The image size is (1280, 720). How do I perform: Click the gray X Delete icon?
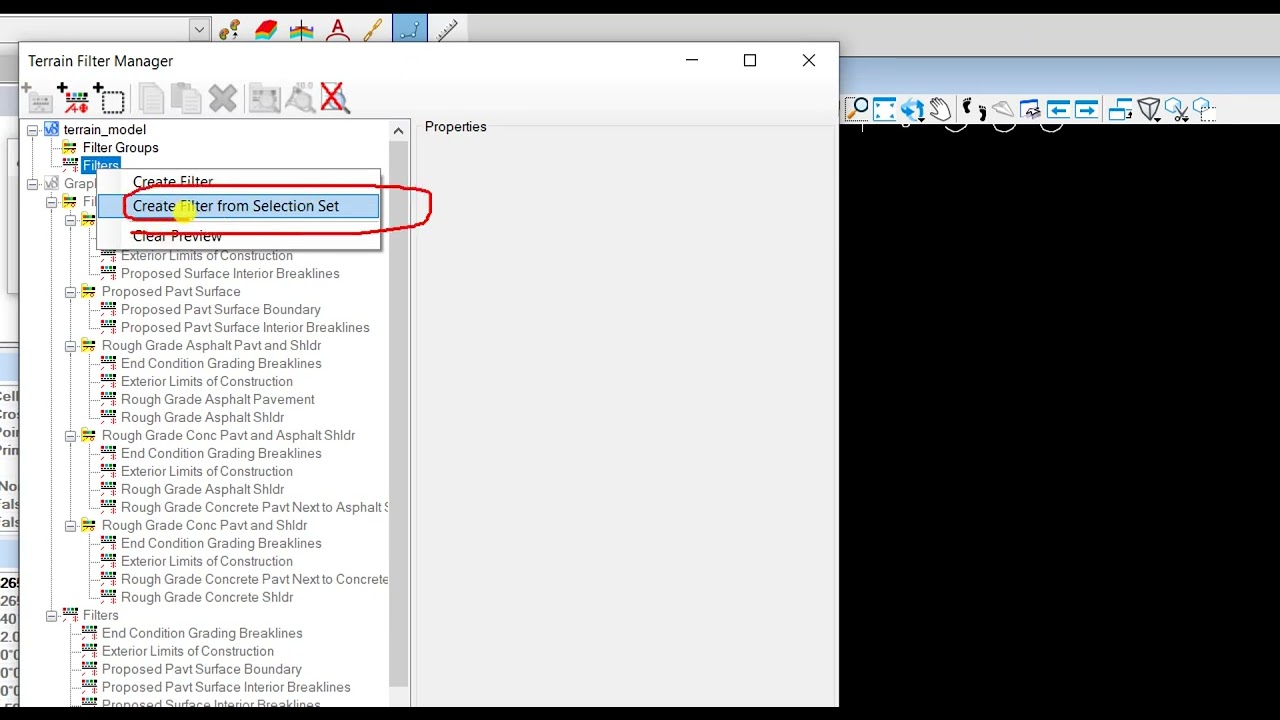(223, 98)
